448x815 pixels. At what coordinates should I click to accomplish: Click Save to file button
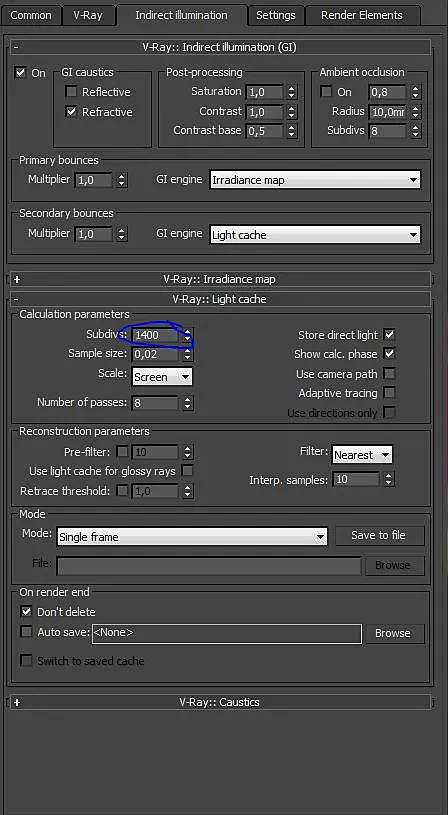(379, 535)
